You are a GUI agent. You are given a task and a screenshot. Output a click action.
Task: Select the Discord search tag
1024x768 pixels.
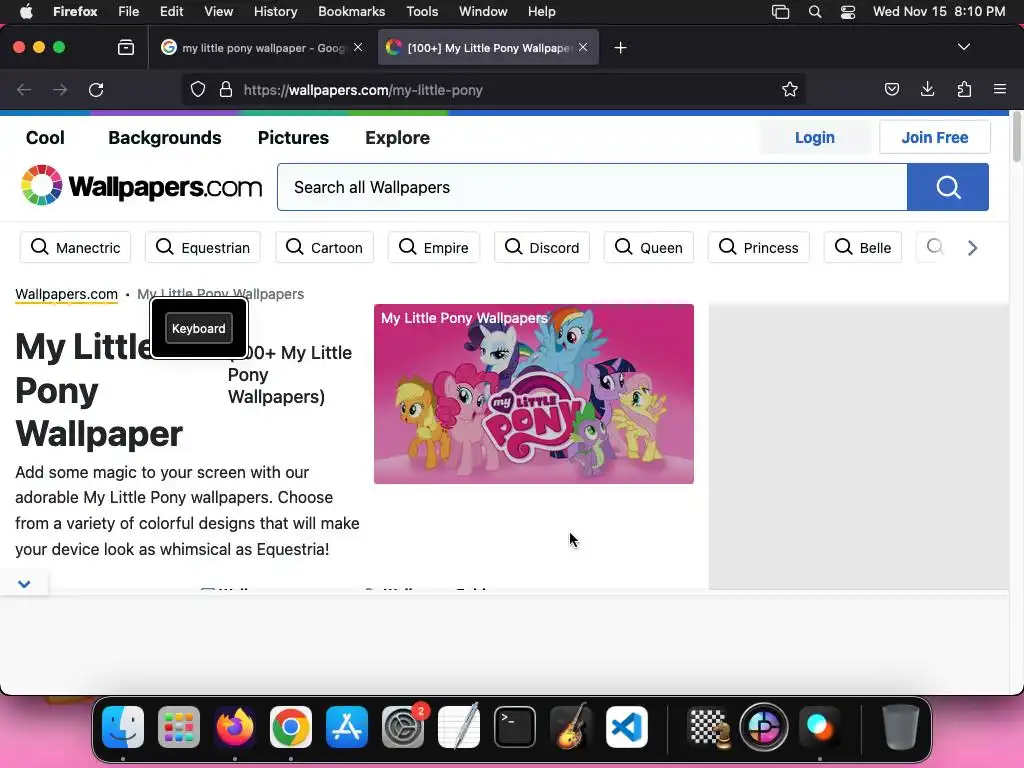541,248
